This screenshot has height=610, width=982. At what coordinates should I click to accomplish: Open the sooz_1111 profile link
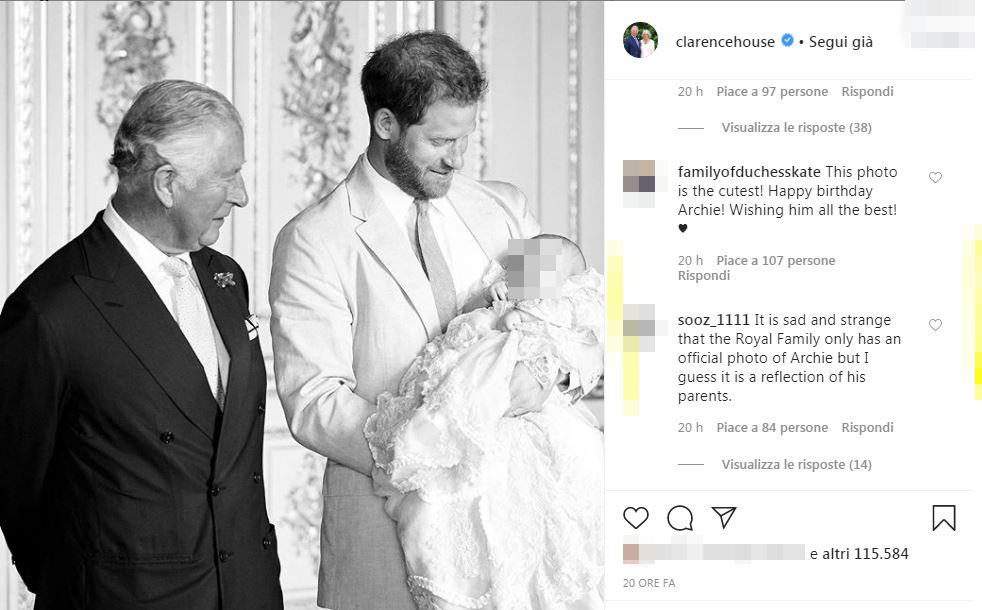click(x=714, y=320)
